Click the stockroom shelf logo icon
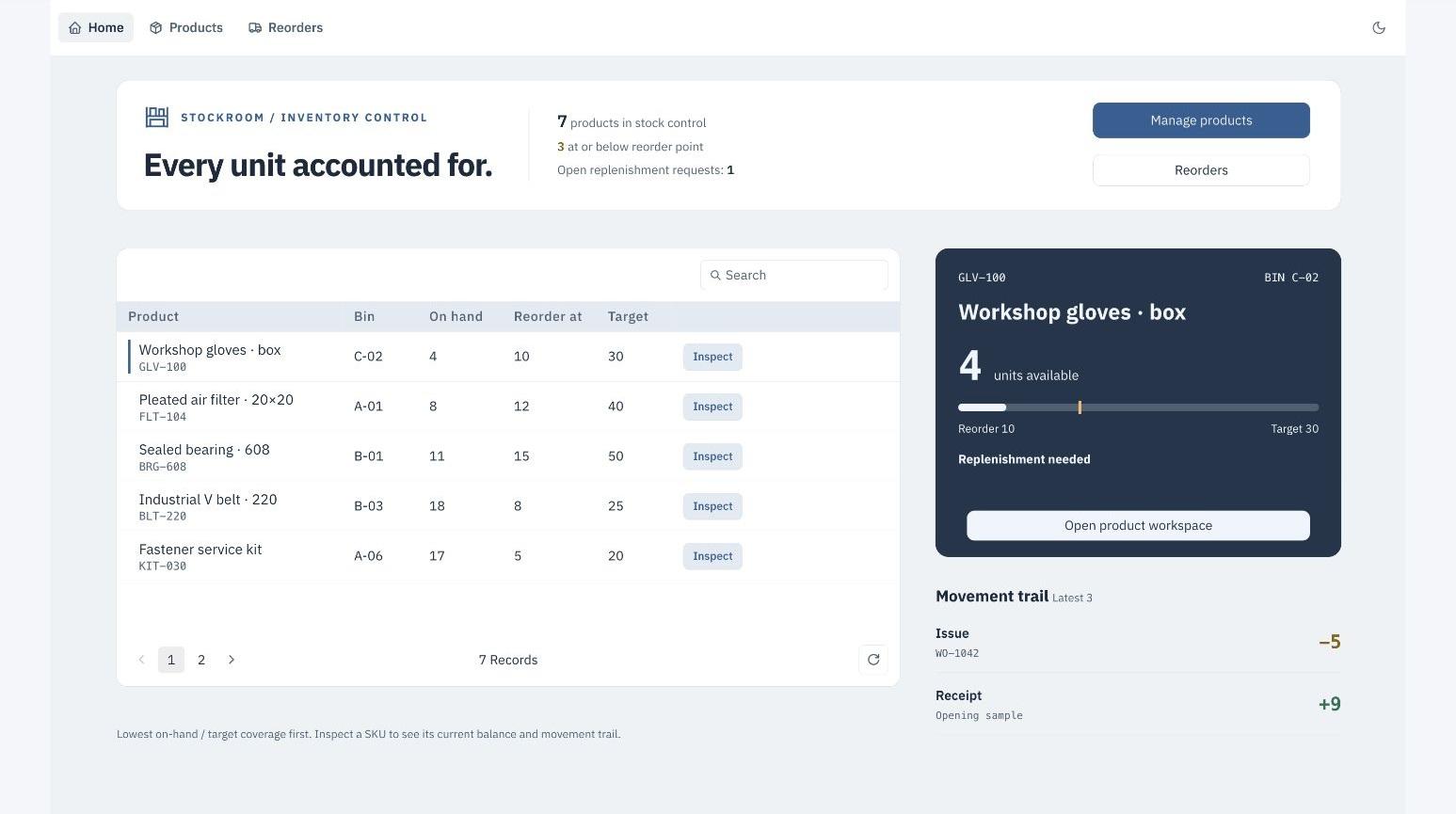1456x814 pixels. (156, 117)
